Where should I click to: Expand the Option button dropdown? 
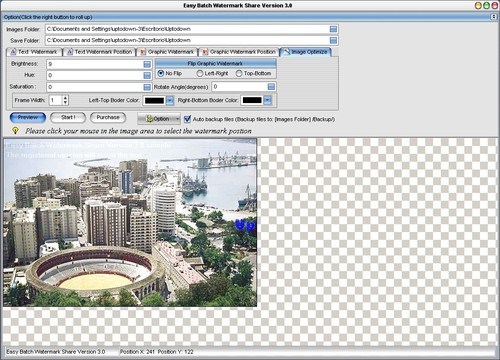177,119
